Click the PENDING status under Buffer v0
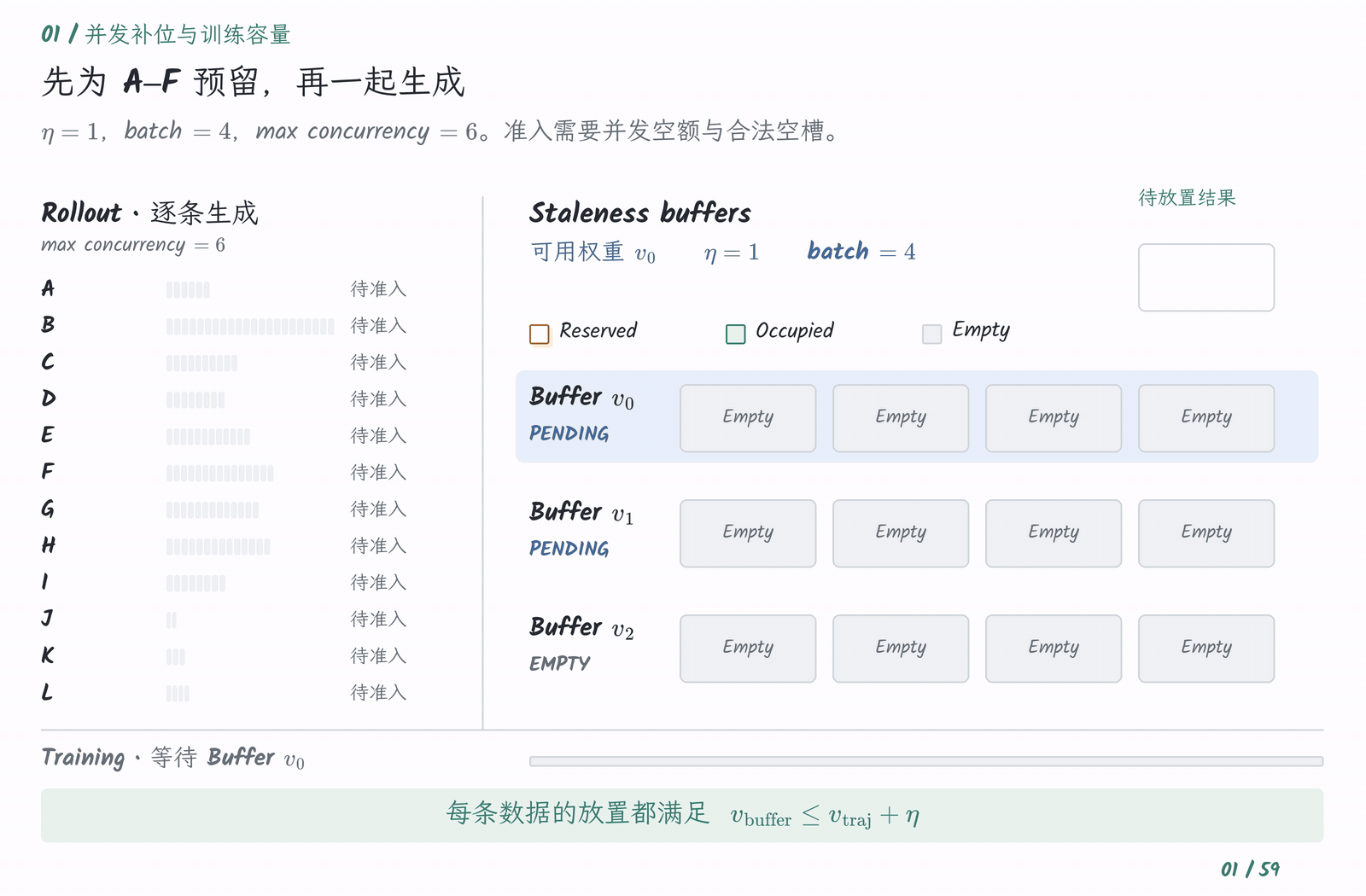The width and height of the screenshot is (1366, 896). click(x=569, y=433)
